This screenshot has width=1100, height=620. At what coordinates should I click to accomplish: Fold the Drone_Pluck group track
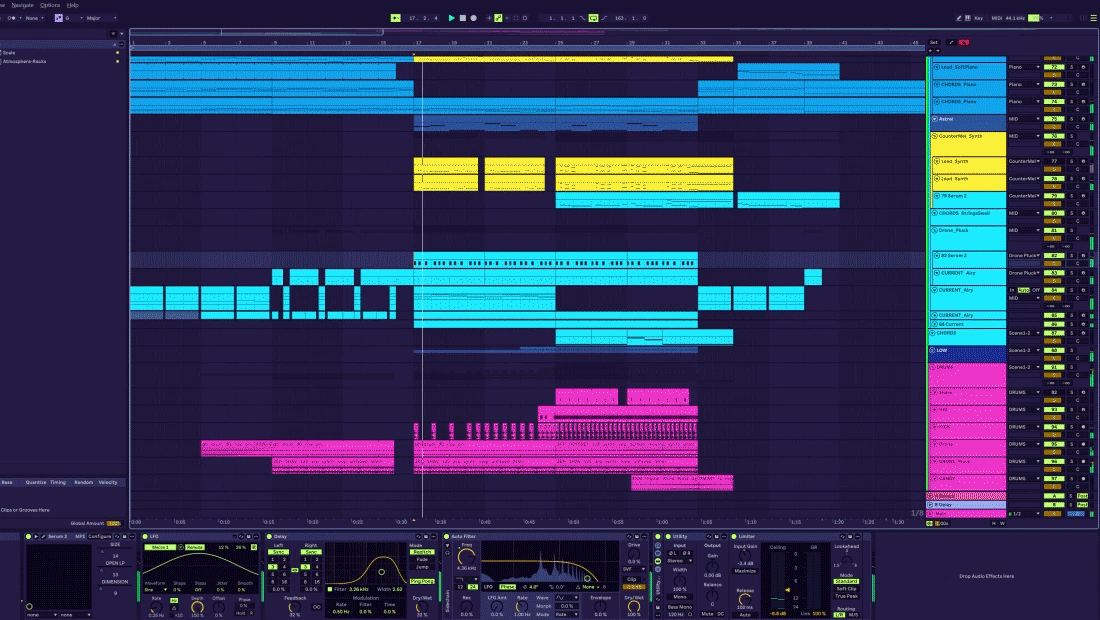tap(934, 230)
